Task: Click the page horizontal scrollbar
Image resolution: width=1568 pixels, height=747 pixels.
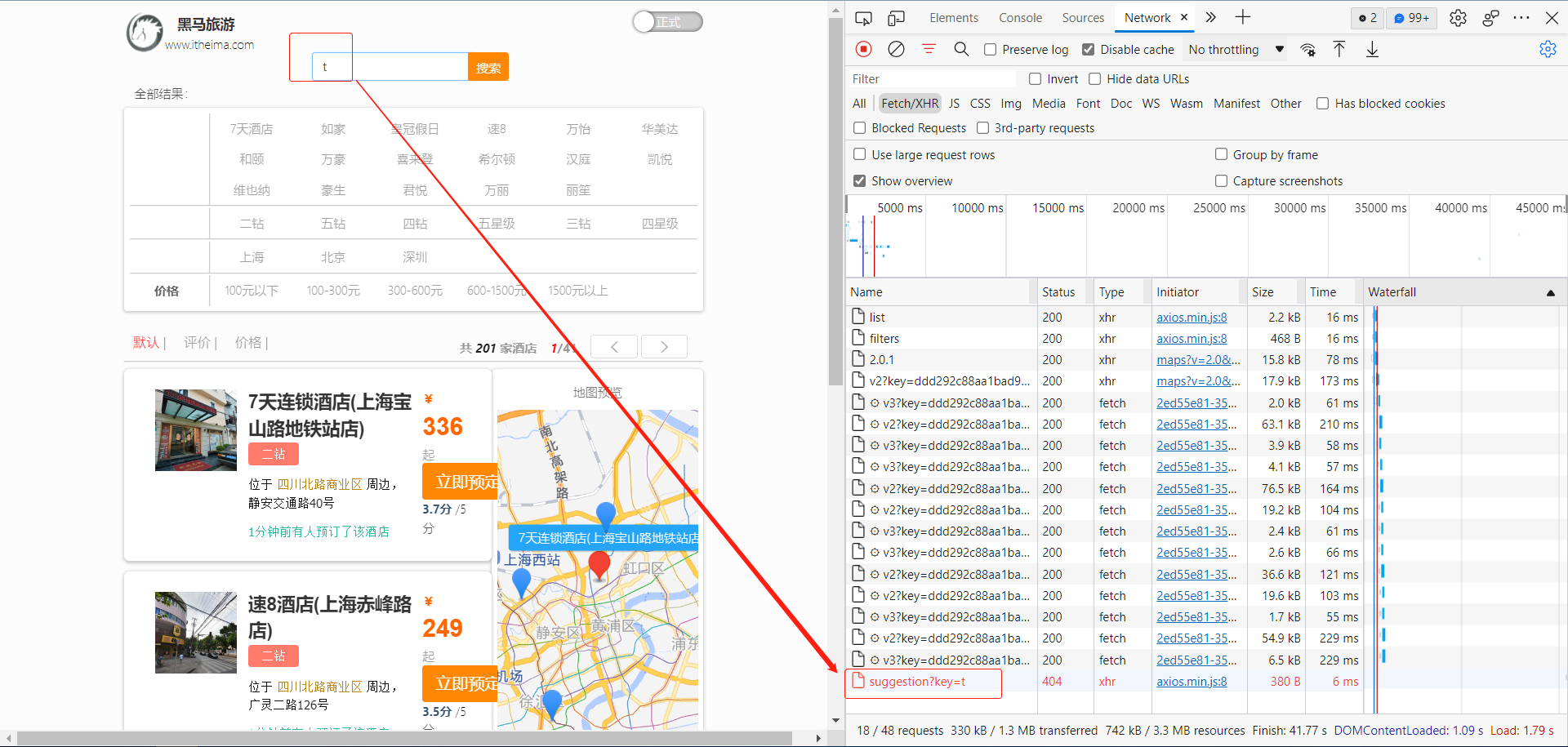Action: 404,738
